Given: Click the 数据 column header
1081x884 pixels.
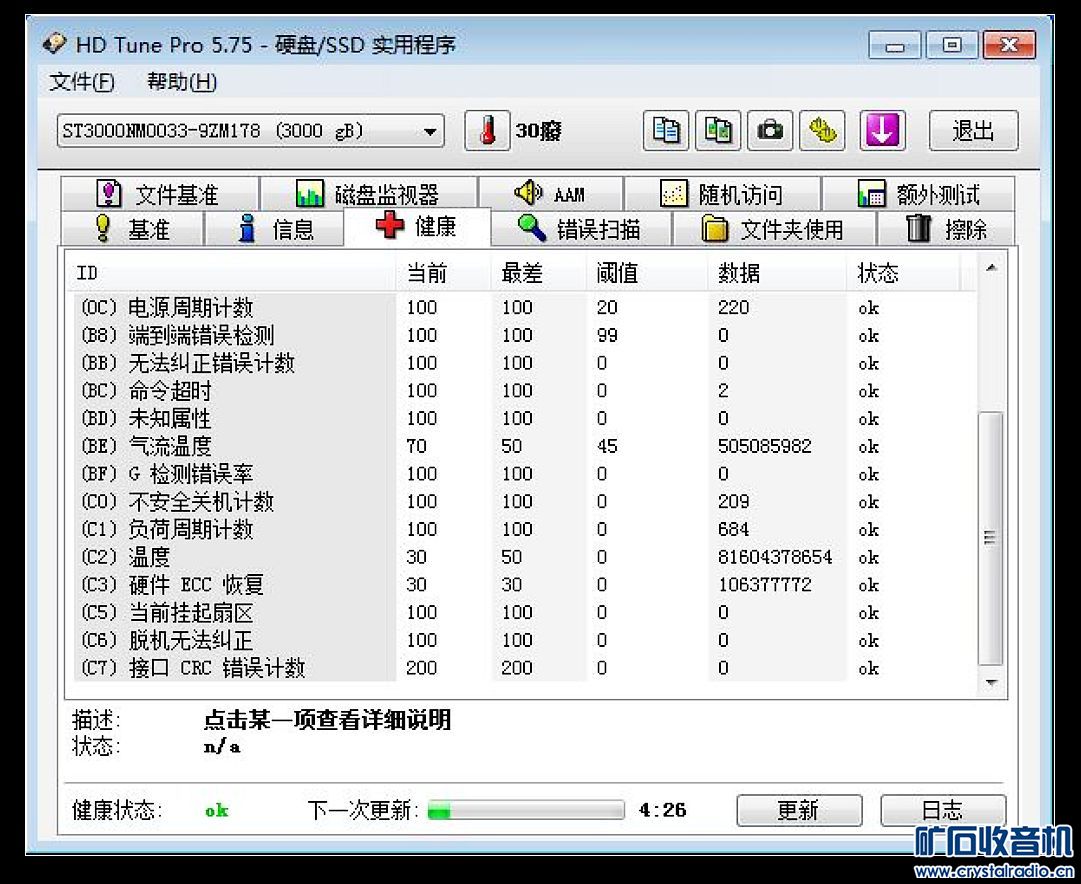Looking at the screenshot, I should (x=776, y=273).
